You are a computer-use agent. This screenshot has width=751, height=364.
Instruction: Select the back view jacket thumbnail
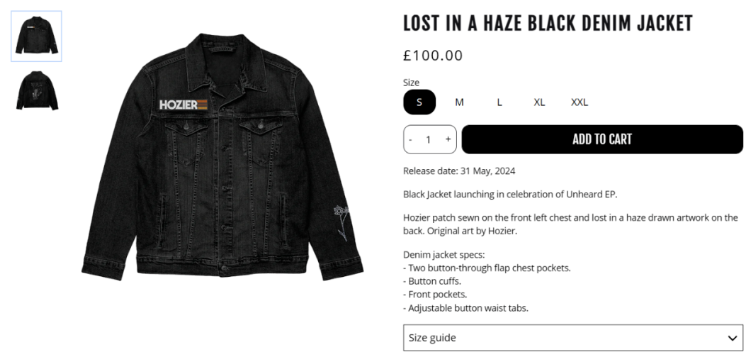(x=37, y=91)
